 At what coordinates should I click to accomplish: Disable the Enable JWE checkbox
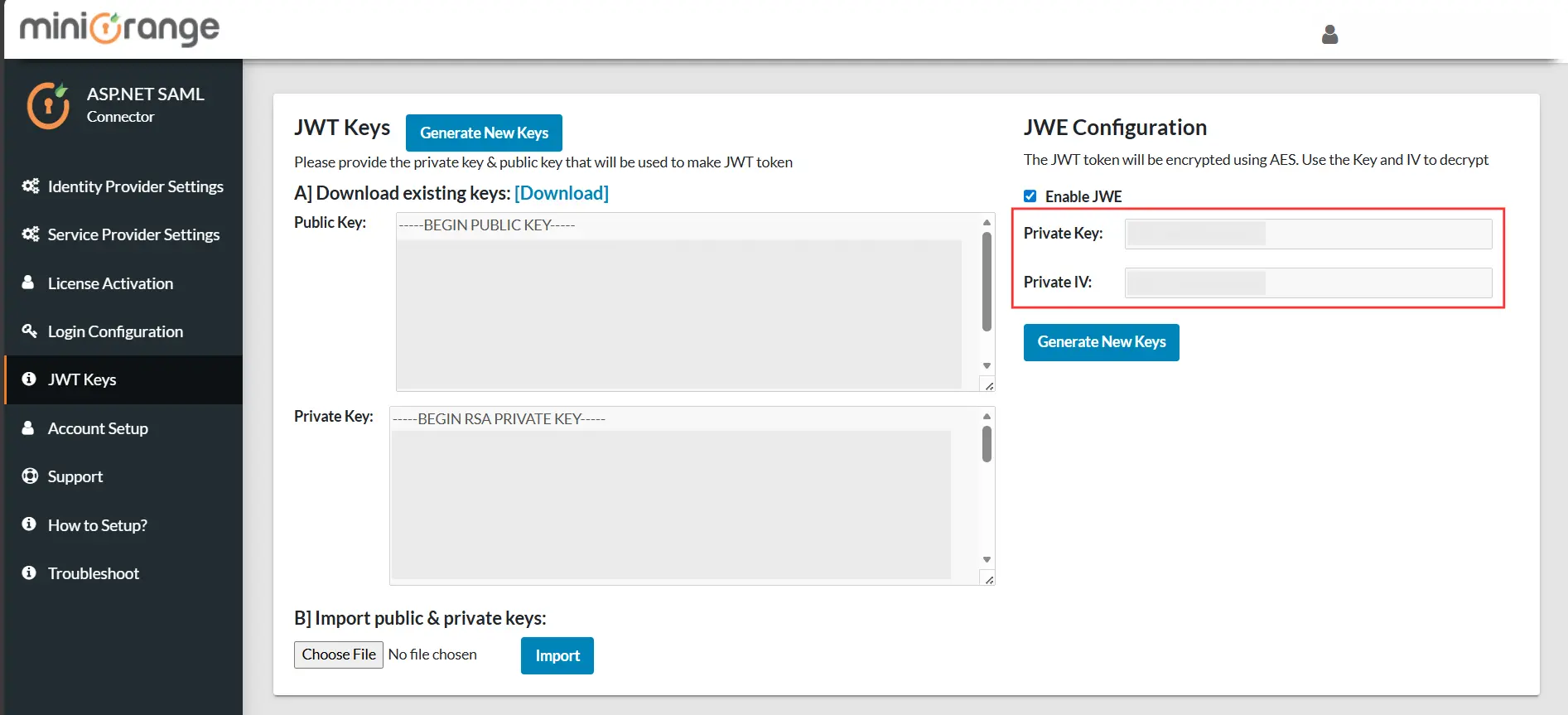click(x=1030, y=196)
